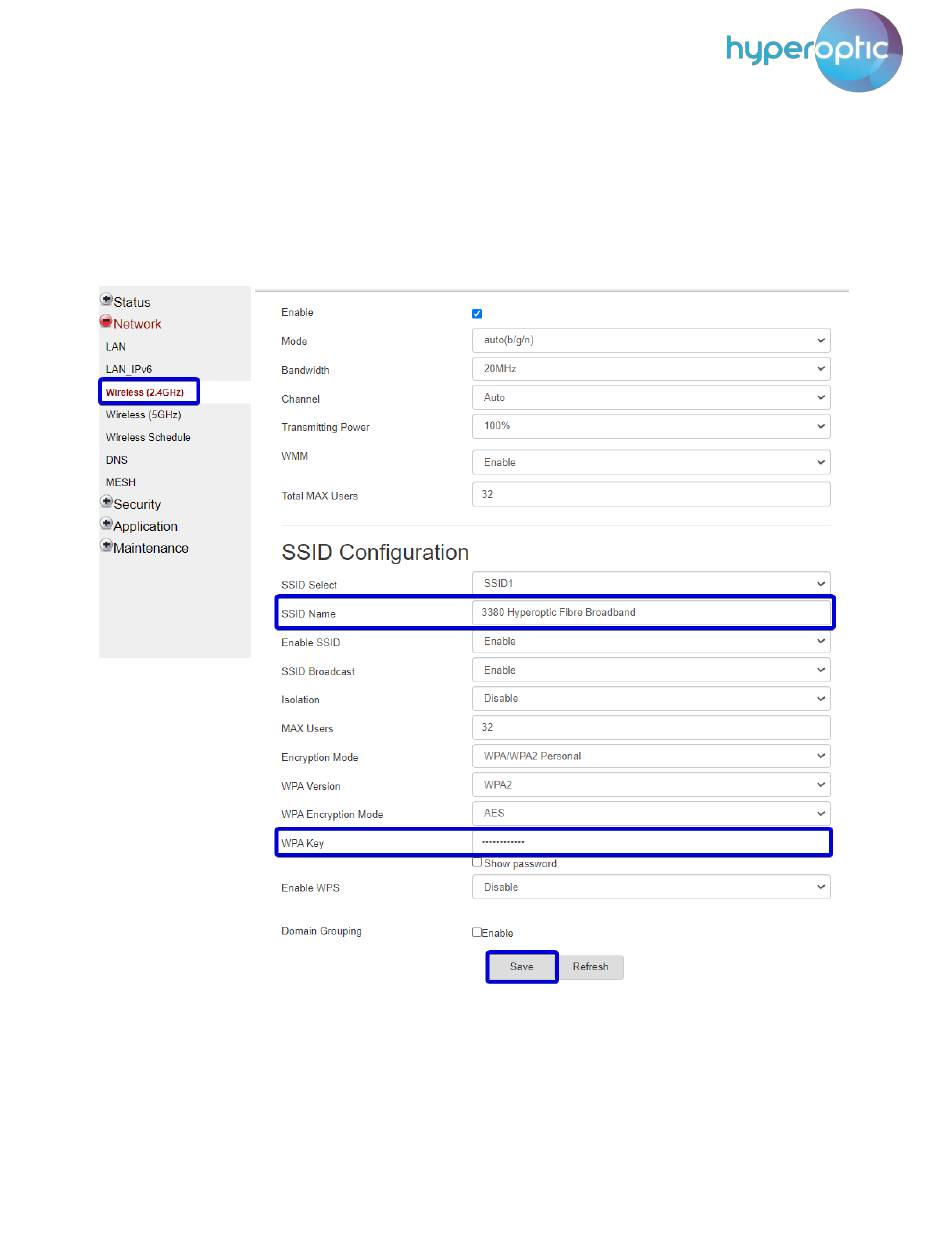Open the MESH settings page
This screenshot has width=950, height=1241.
point(121,482)
